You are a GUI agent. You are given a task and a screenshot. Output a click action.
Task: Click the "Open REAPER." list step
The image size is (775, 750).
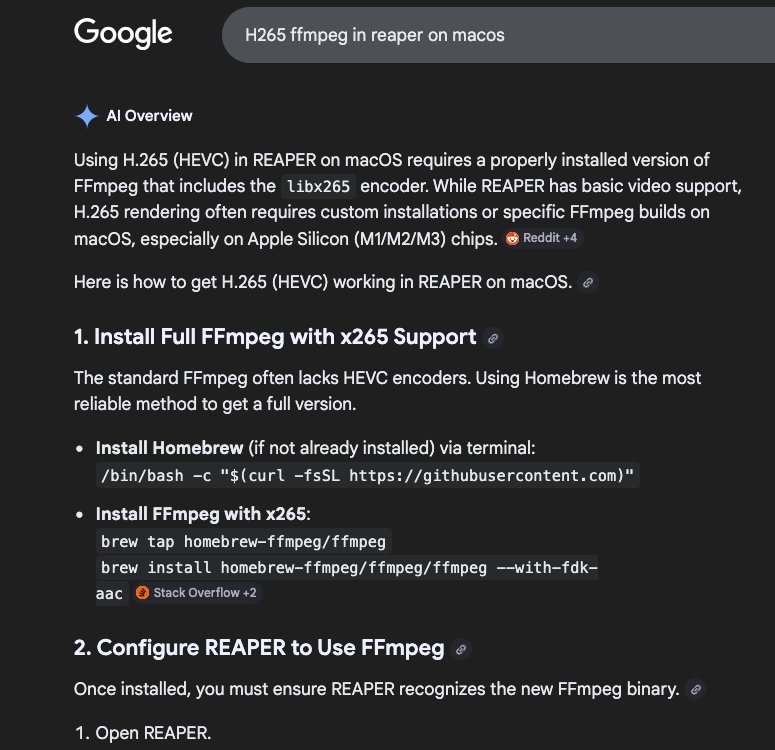pos(153,733)
